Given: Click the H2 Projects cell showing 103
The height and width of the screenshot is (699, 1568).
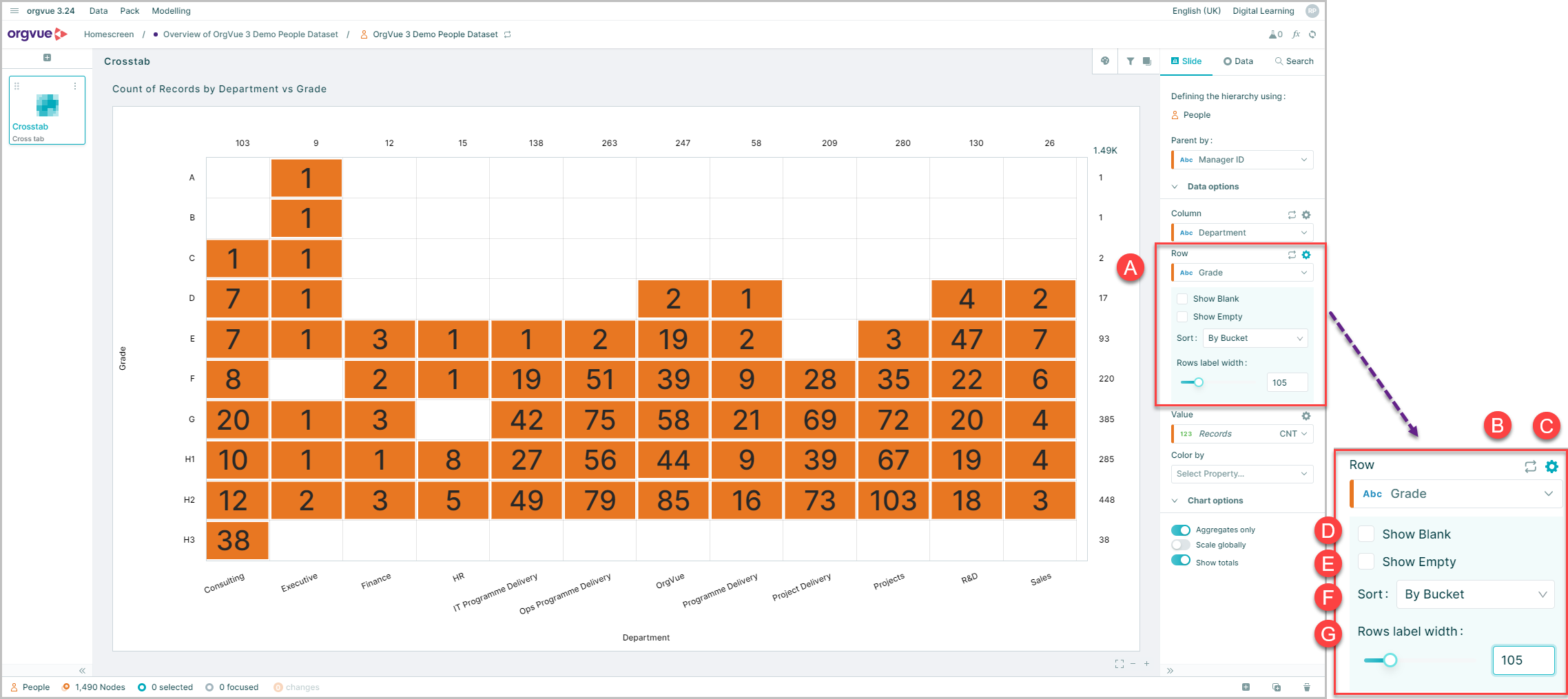Looking at the screenshot, I should point(893,501).
